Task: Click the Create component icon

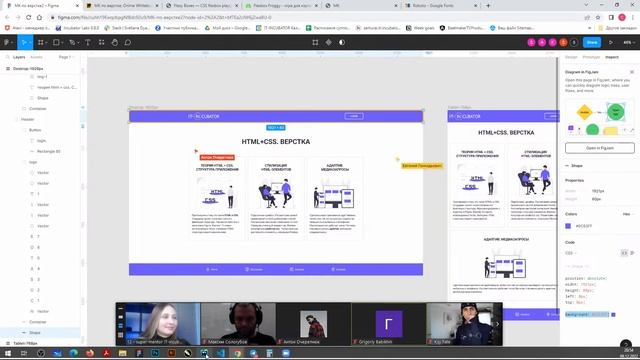Action: point(329,42)
